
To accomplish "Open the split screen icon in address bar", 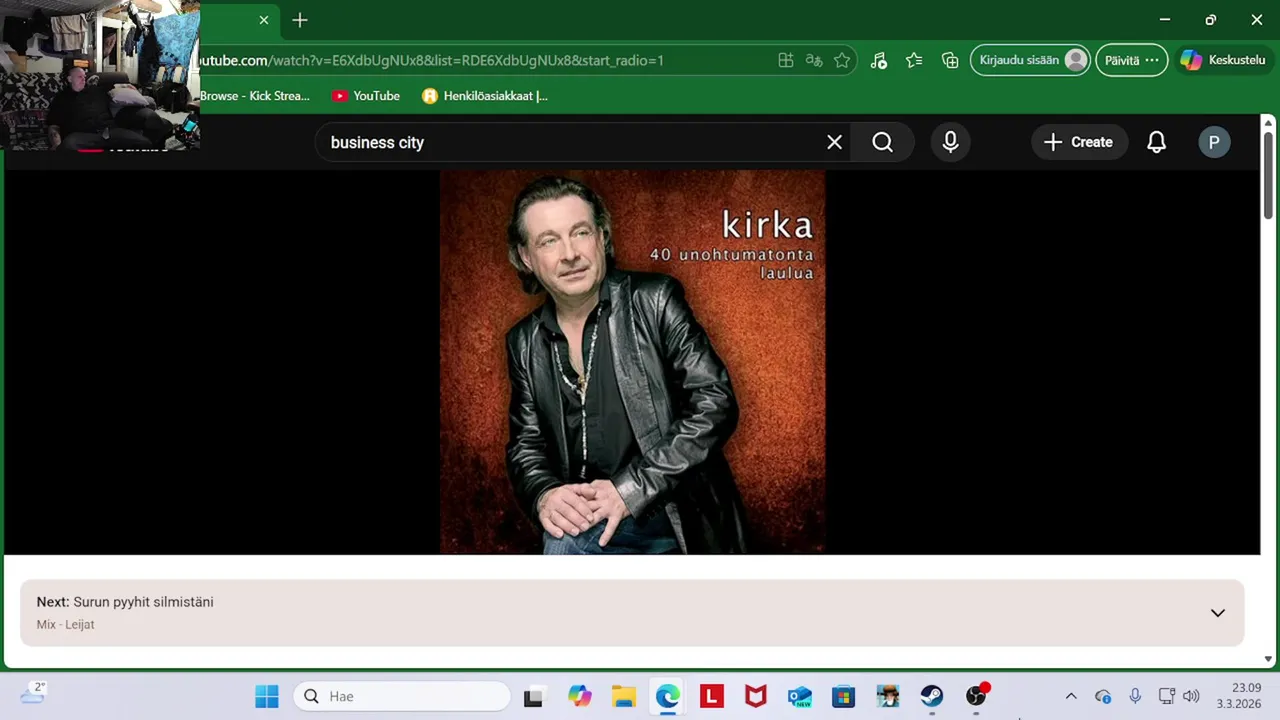I will (x=786, y=60).
